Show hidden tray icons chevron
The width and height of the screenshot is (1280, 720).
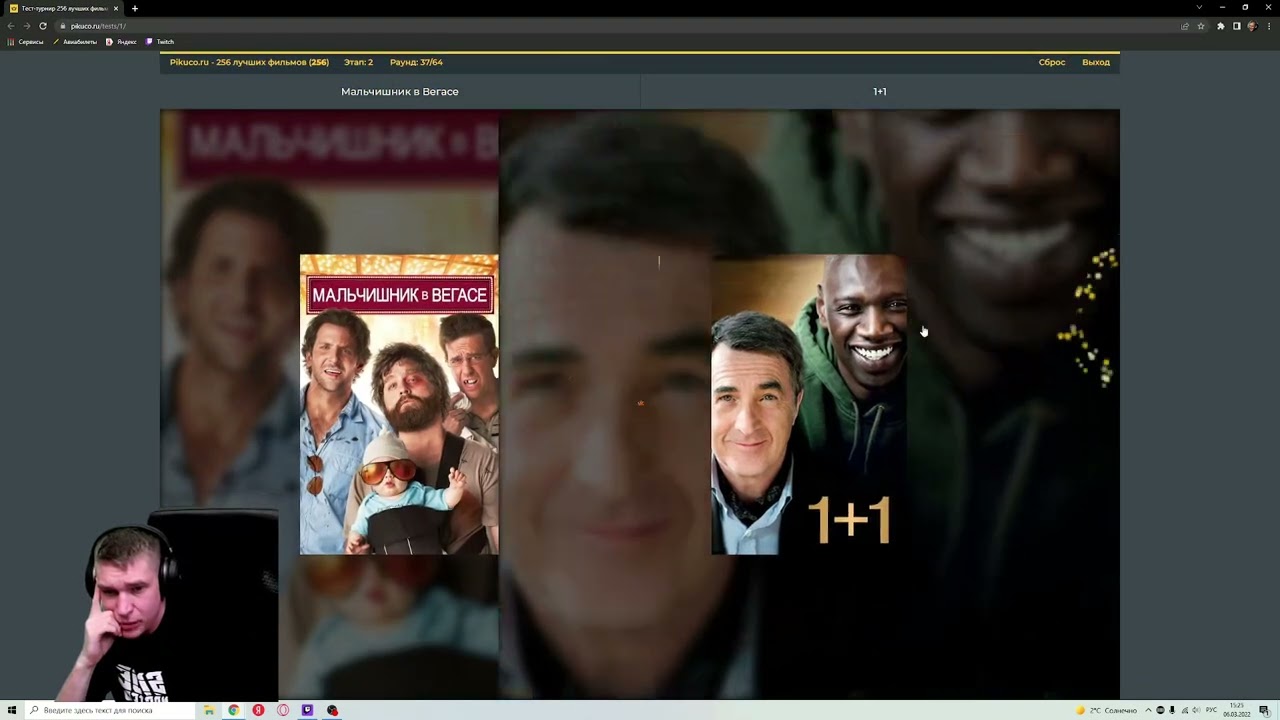click(1148, 710)
